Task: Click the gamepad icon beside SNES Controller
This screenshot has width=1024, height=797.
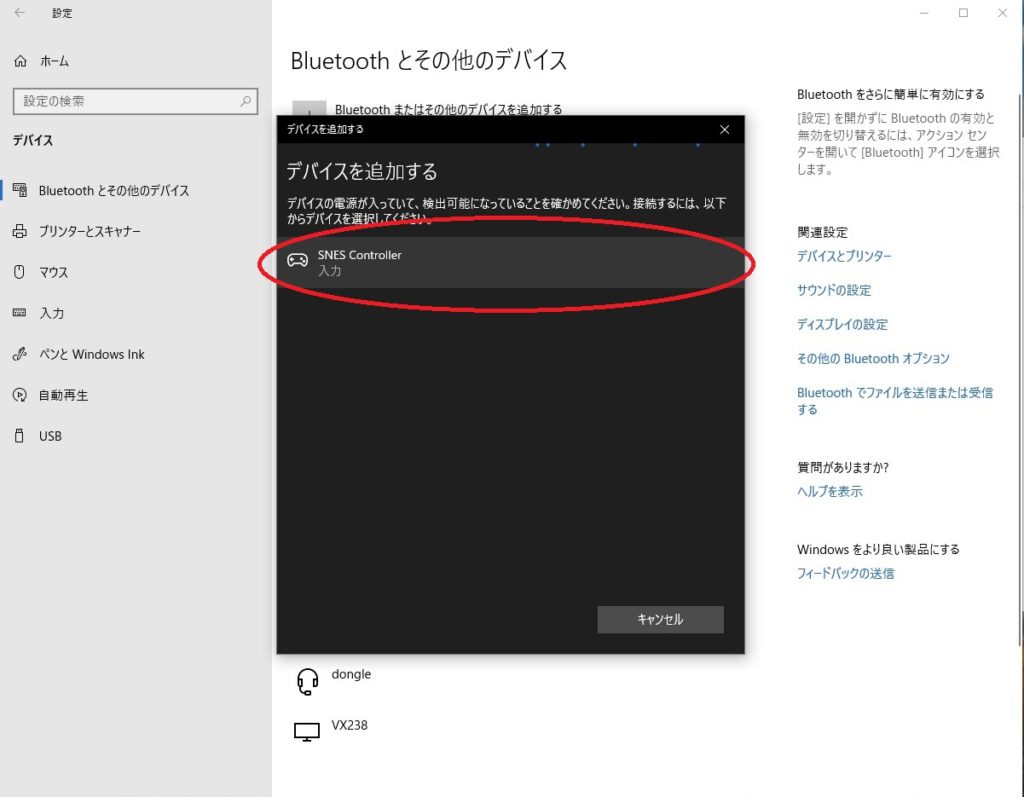Action: click(297, 261)
